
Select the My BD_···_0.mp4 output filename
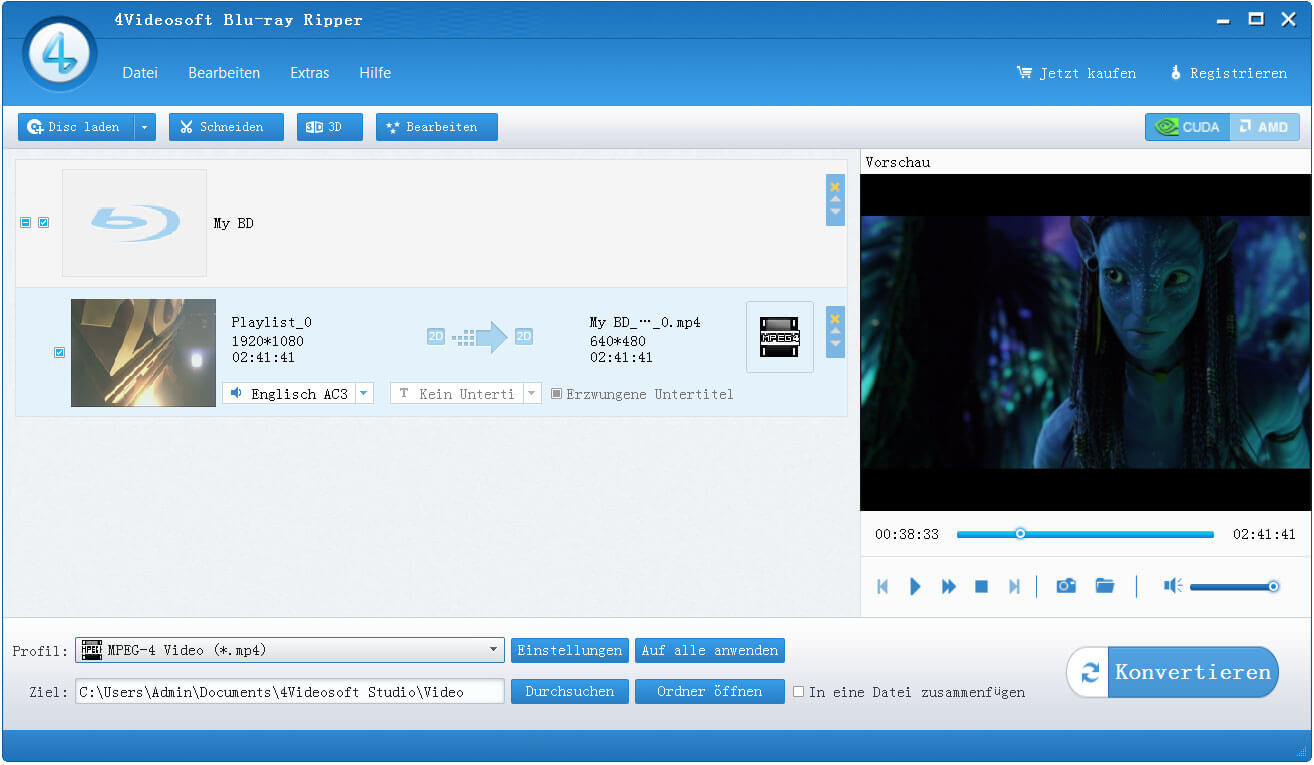(645, 322)
